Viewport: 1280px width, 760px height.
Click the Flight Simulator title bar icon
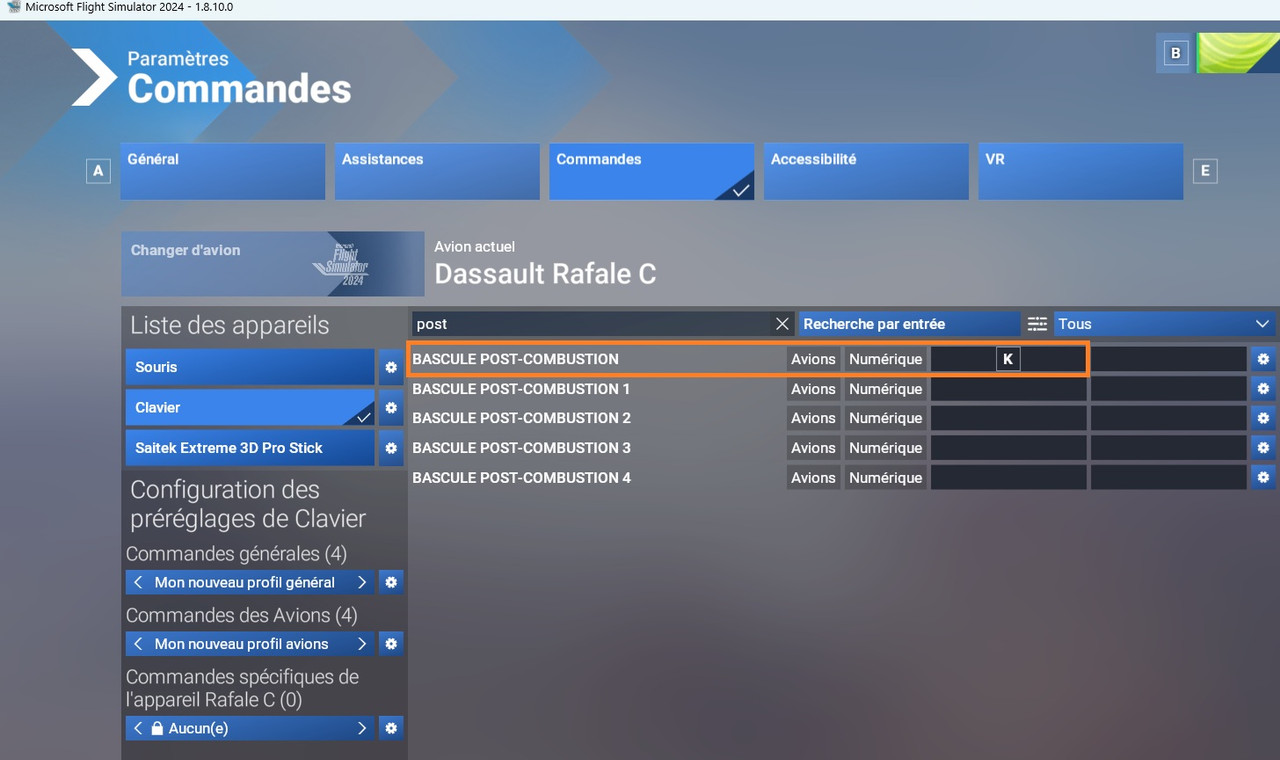coord(13,7)
